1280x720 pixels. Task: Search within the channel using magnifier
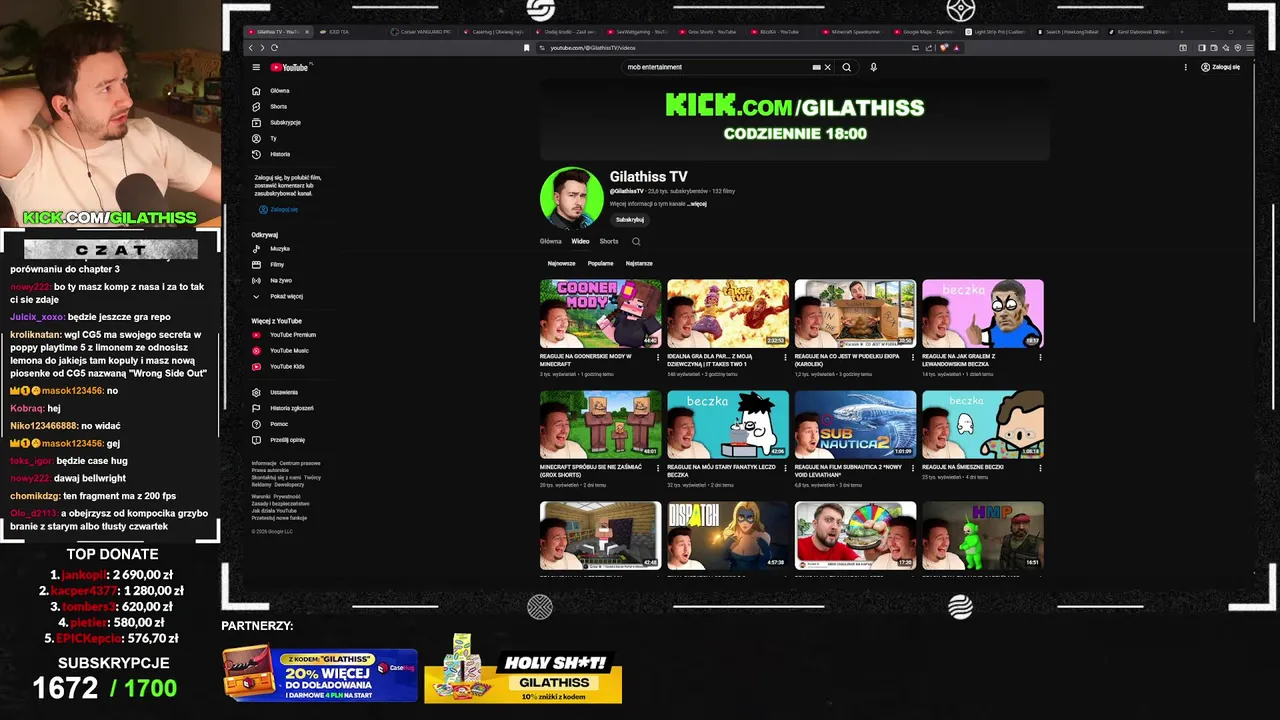[636, 241]
